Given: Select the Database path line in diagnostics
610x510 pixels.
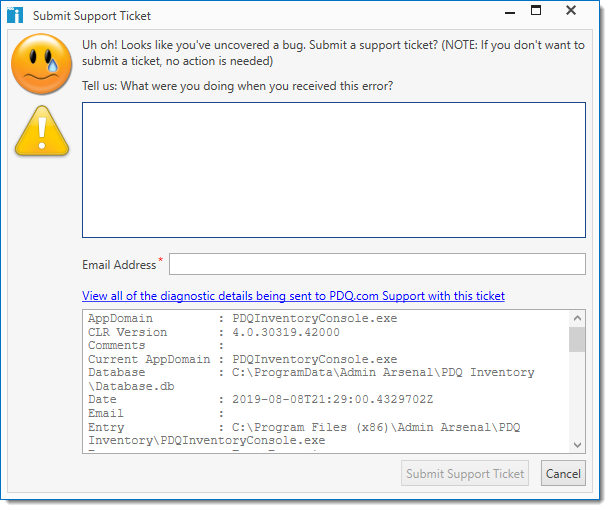Looking at the screenshot, I should coord(310,373).
